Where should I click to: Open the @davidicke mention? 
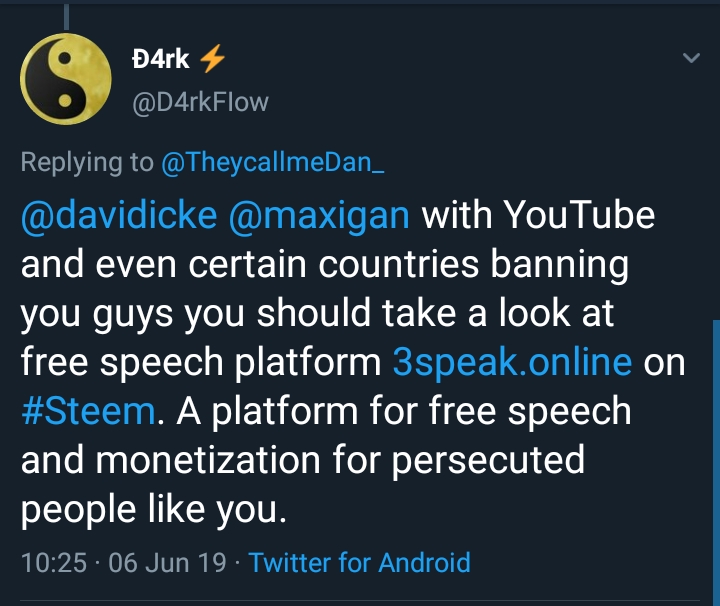pos(120,215)
